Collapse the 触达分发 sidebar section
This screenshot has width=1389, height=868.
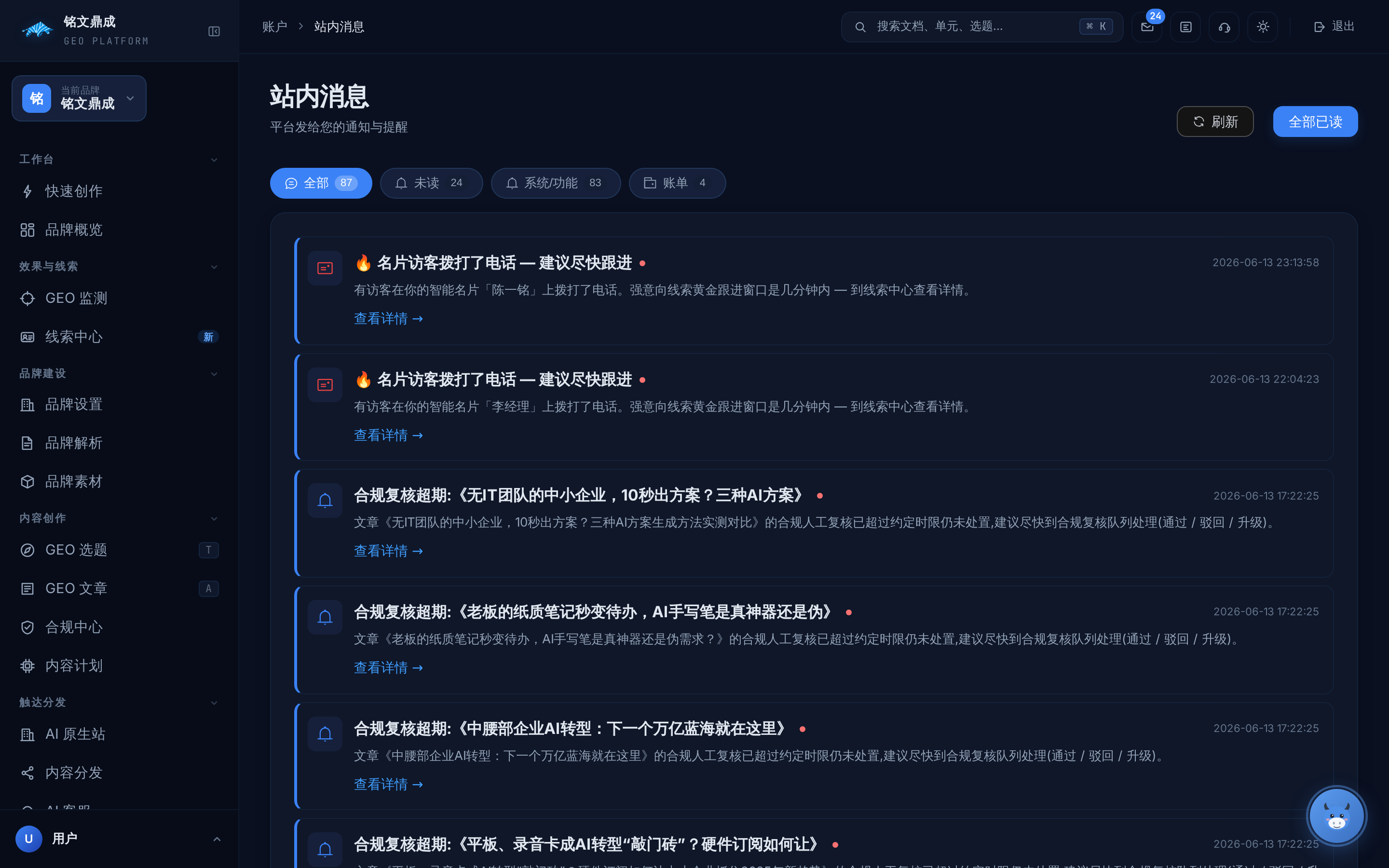(x=214, y=703)
